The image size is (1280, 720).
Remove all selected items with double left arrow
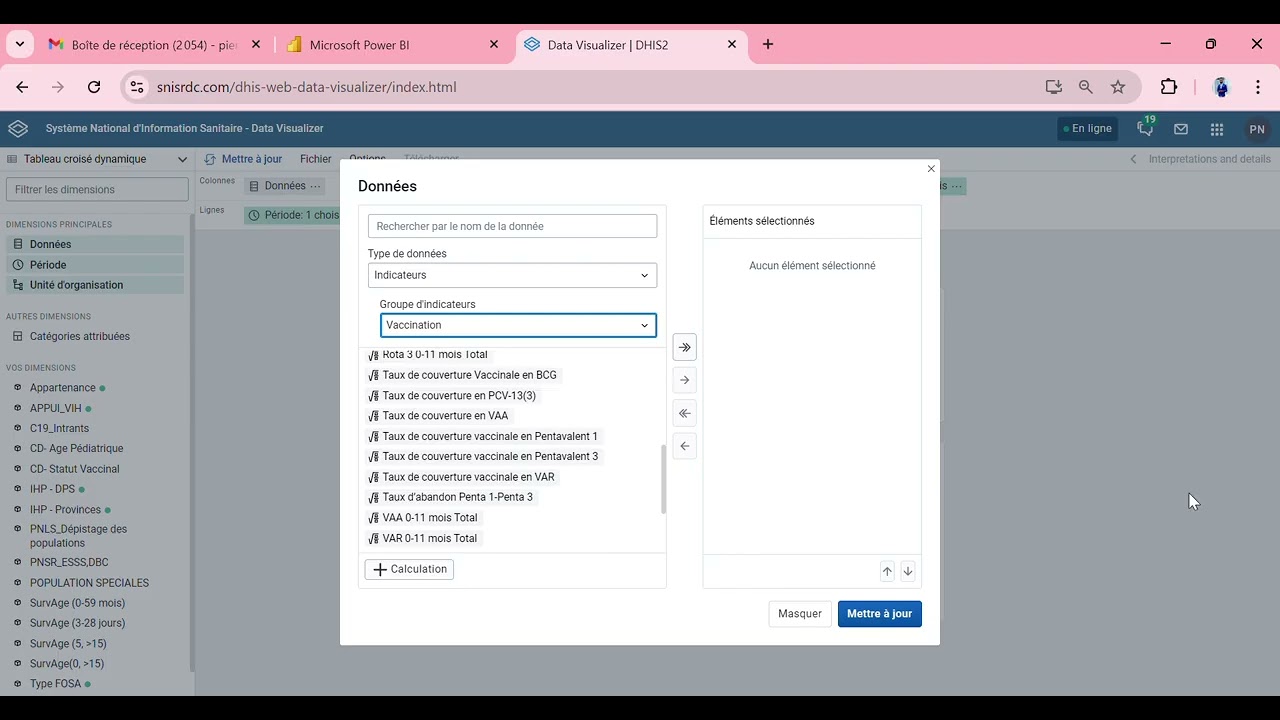click(684, 413)
